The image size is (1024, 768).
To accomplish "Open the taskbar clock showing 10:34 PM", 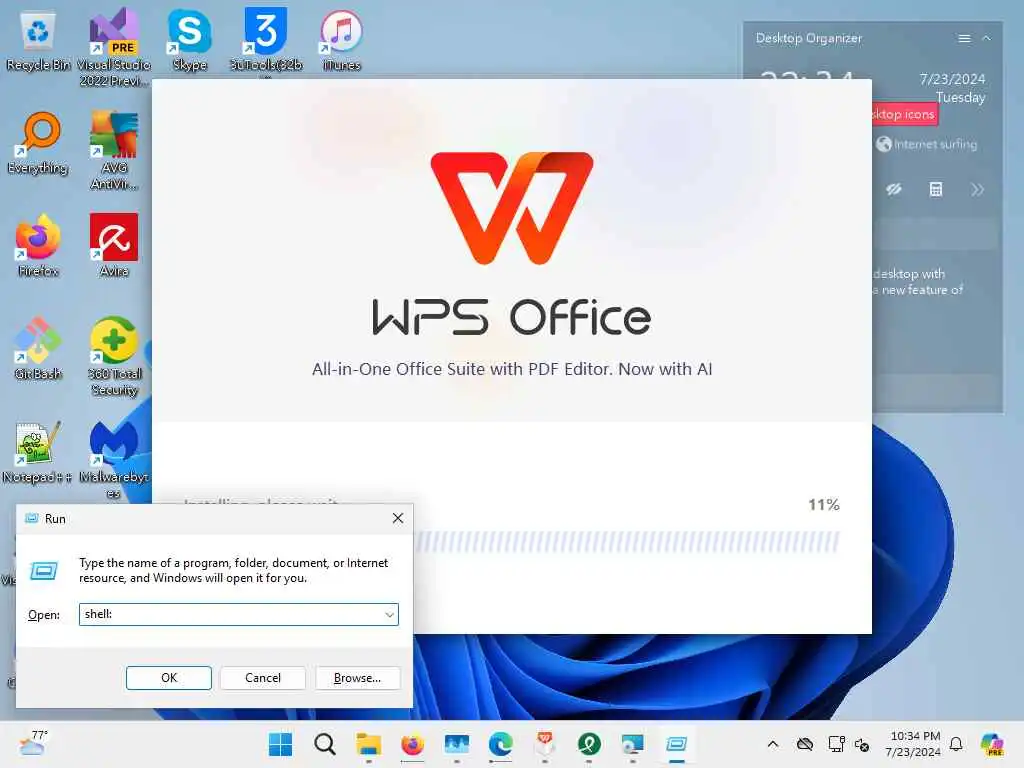I will point(914,744).
